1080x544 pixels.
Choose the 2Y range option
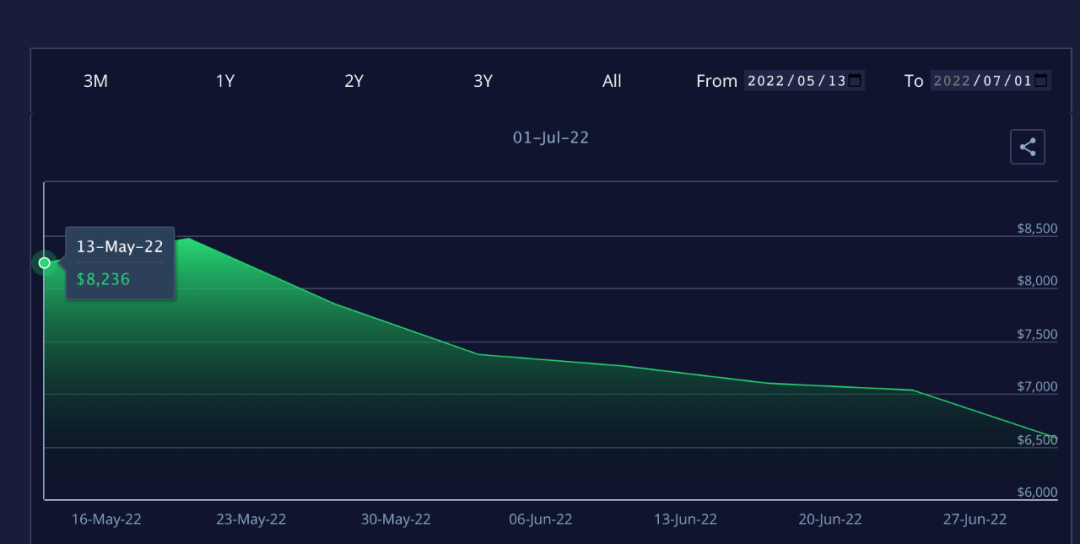point(354,81)
